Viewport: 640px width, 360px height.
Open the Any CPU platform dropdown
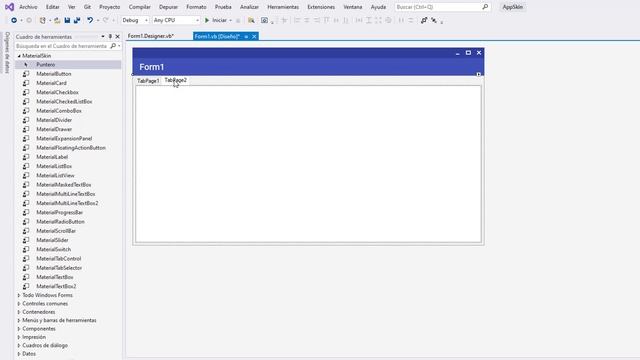(176, 20)
